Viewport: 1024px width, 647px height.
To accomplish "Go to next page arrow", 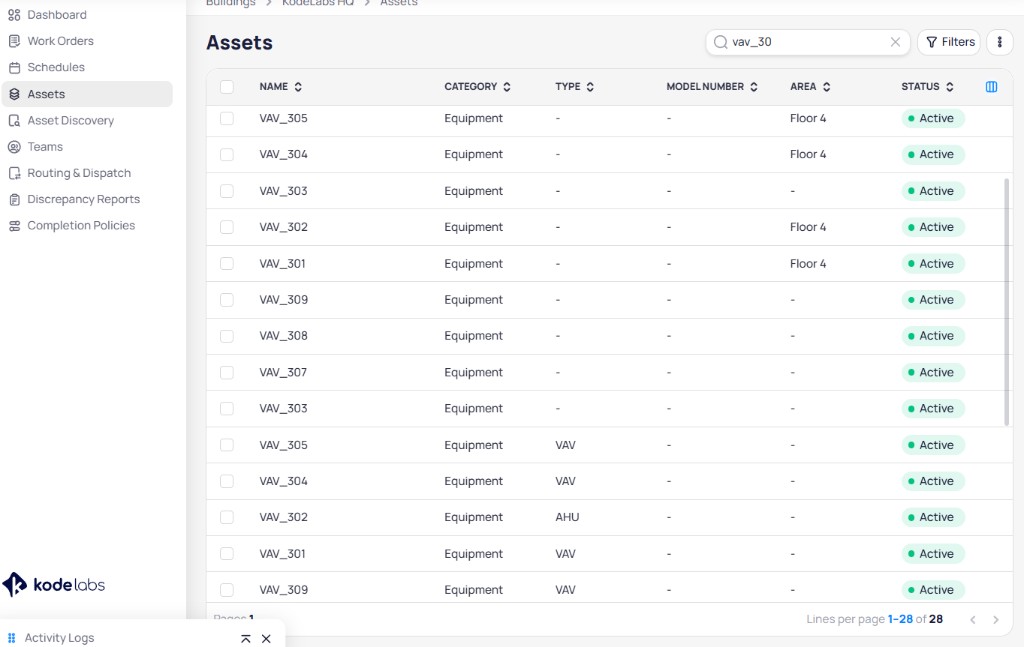I will [995, 620].
